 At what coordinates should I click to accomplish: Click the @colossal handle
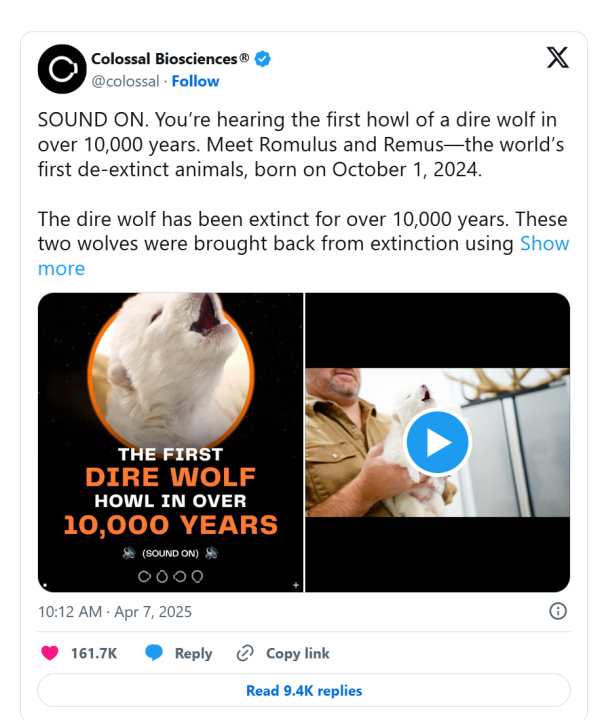pos(126,81)
